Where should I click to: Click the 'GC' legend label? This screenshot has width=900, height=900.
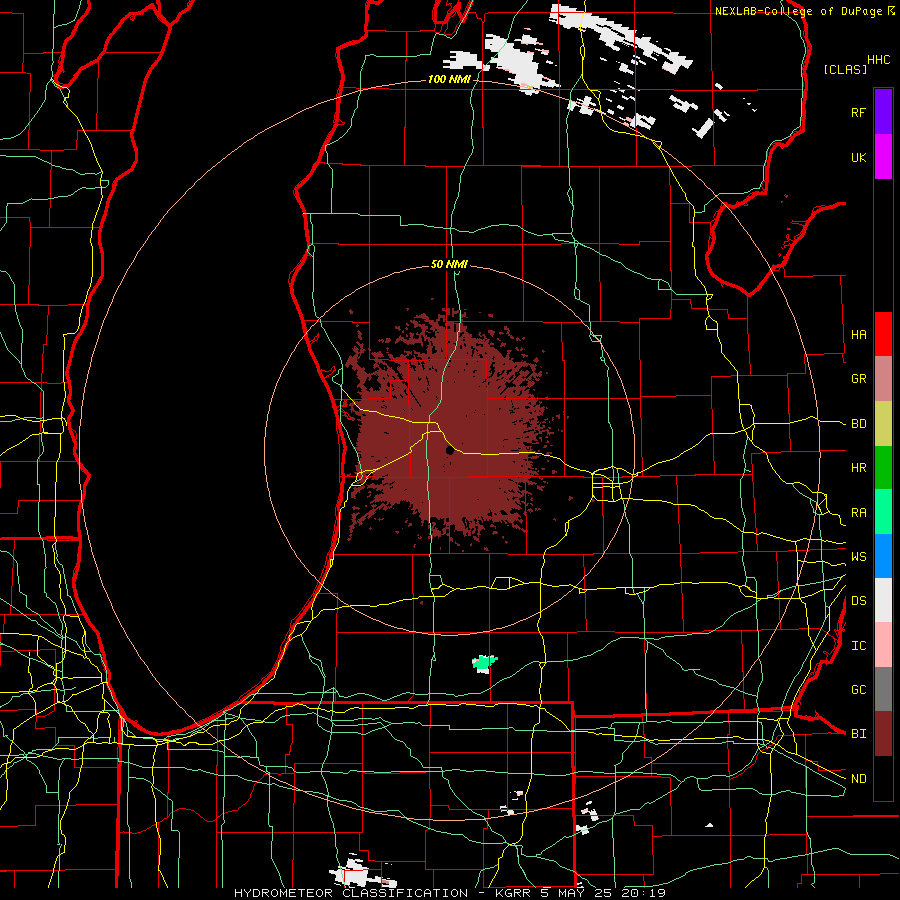(858, 689)
